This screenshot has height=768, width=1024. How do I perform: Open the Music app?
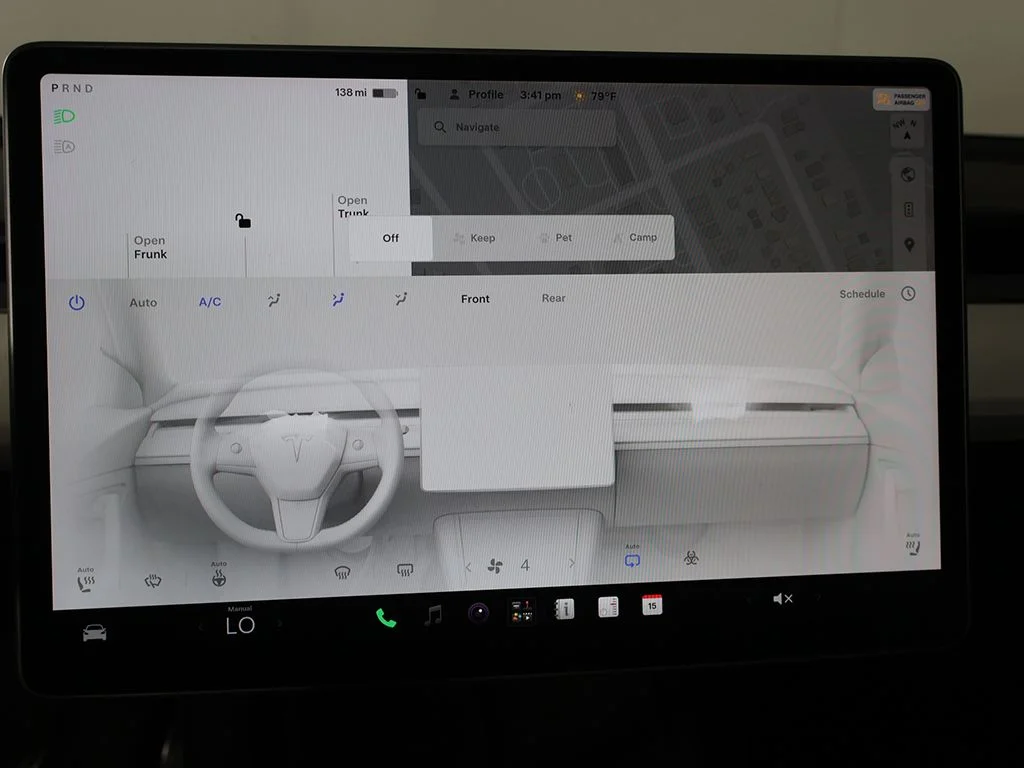pos(433,615)
